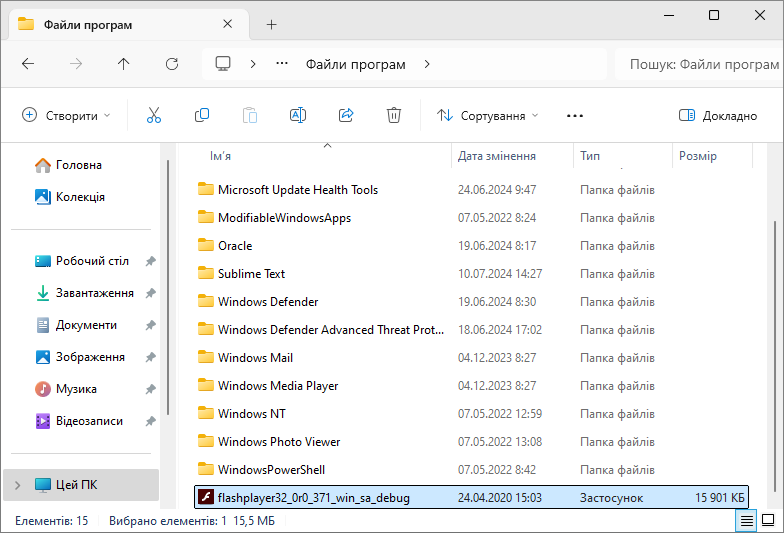The width and height of the screenshot is (784, 533).
Task: Click the Delete trash can icon
Action: pos(394,116)
